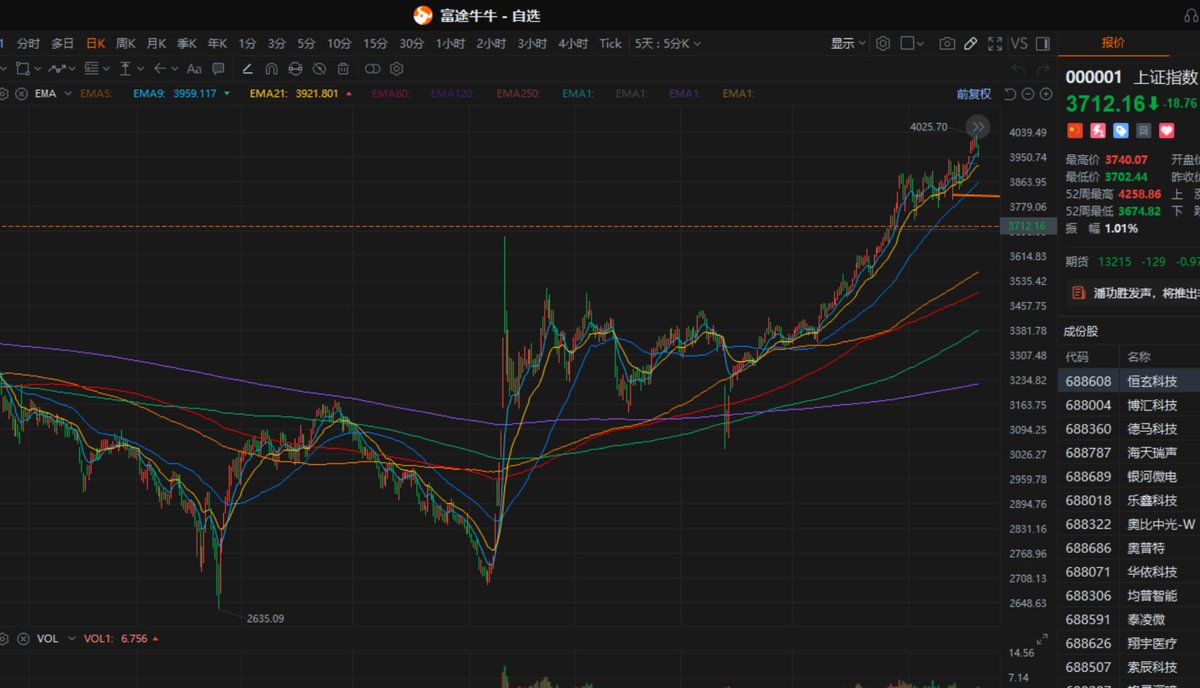
Task: Select the 15分 timeframe
Action: tap(375, 43)
